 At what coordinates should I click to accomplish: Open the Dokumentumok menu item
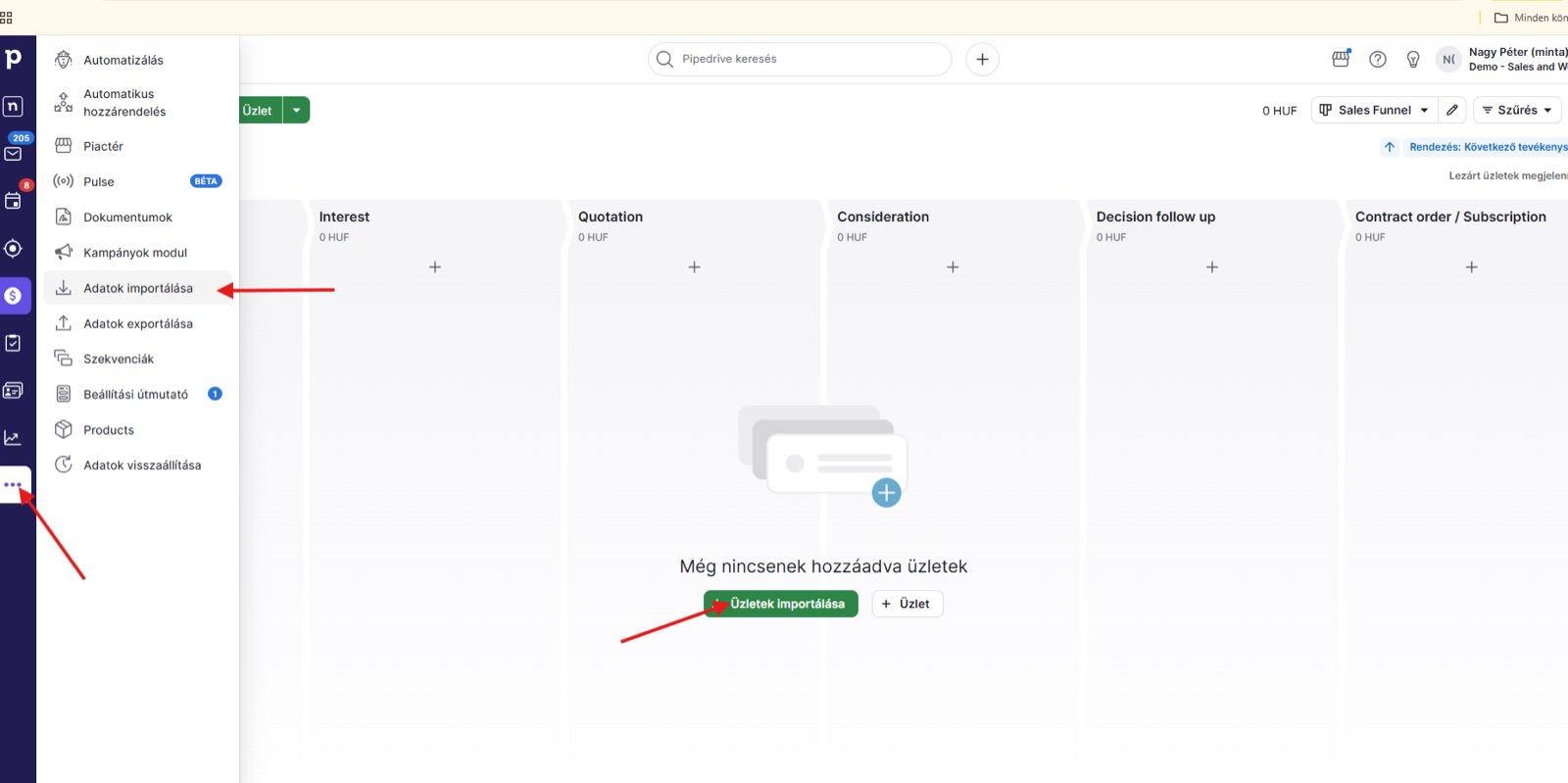pyautogui.click(x=137, y=217)
